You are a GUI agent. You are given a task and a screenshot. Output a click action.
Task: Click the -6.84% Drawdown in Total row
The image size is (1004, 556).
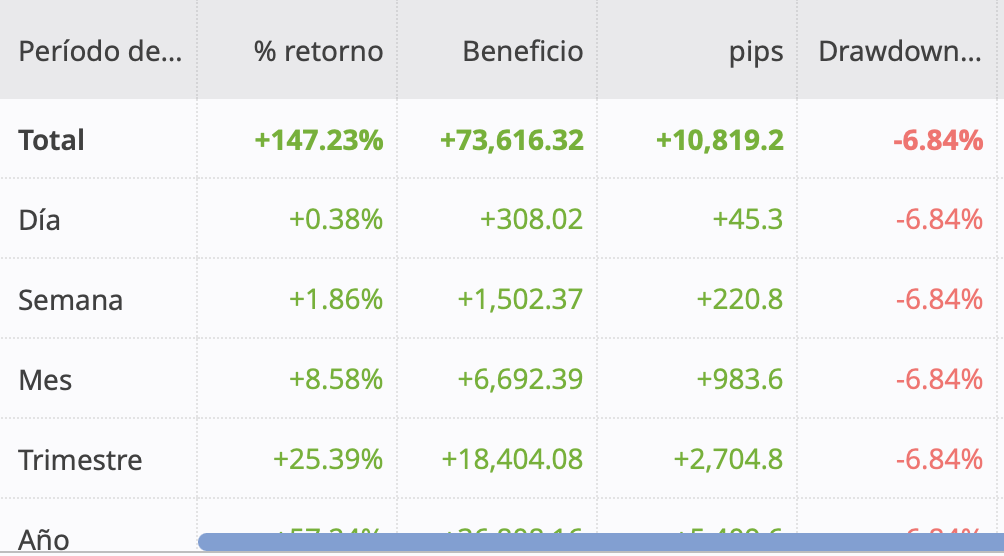pyautogui.click(x=936, y=140)
